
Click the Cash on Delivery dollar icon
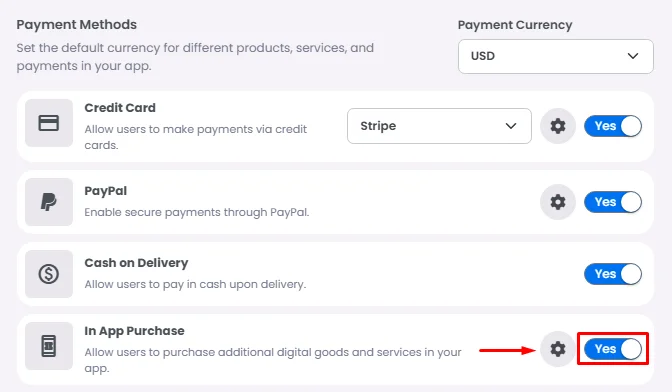[x=49, y=274]
